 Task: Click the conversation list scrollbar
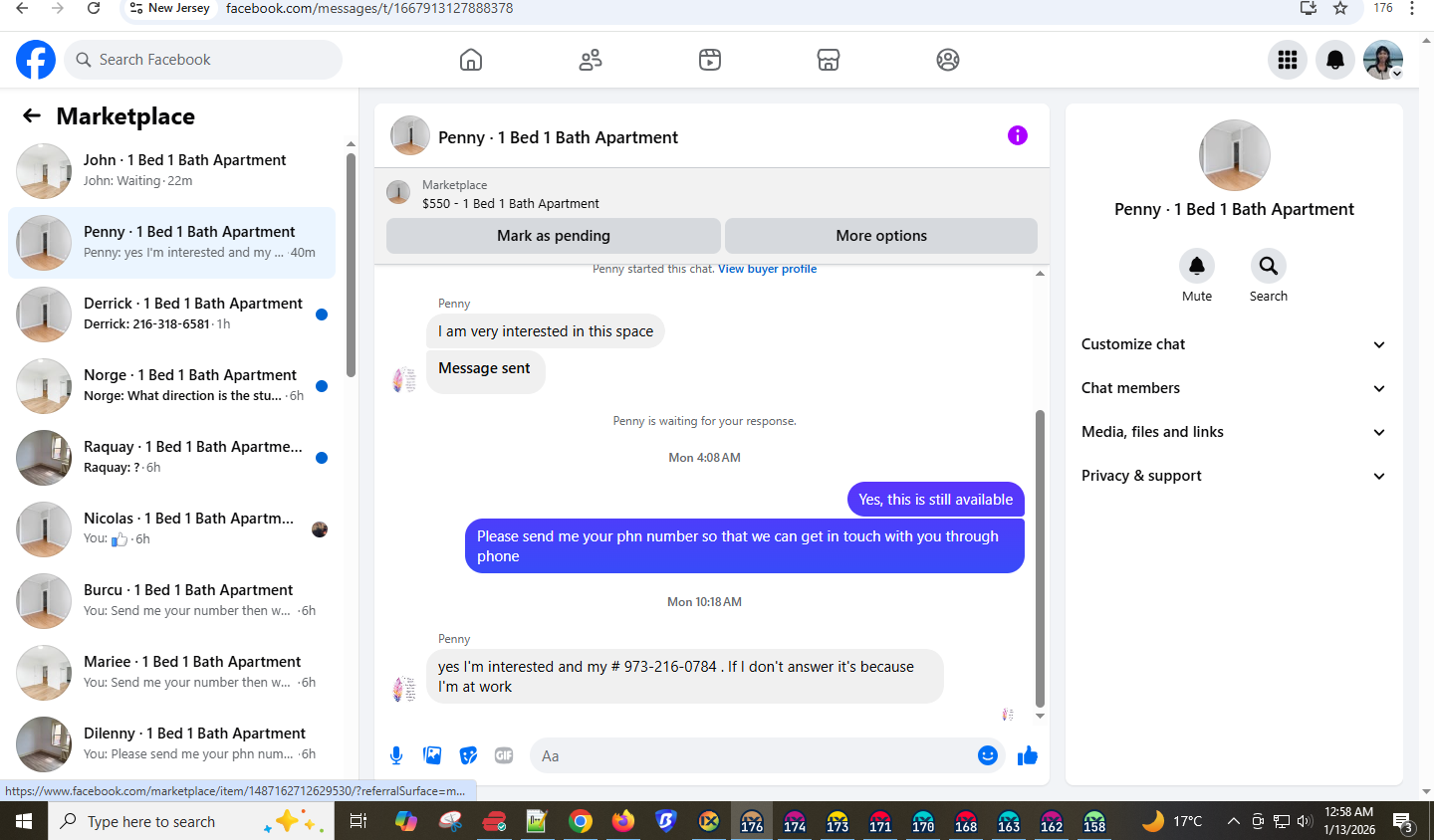[351, 265]
